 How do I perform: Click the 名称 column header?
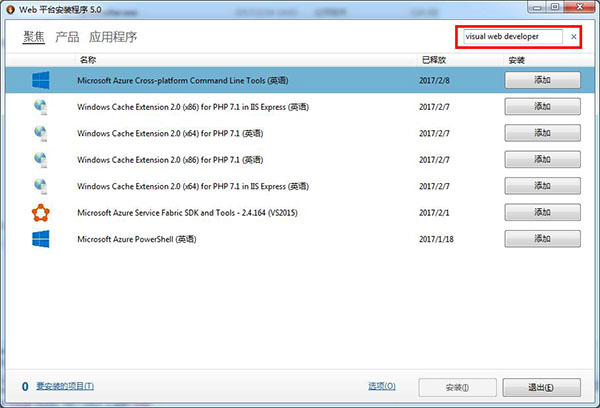click(x=88, y=60)
